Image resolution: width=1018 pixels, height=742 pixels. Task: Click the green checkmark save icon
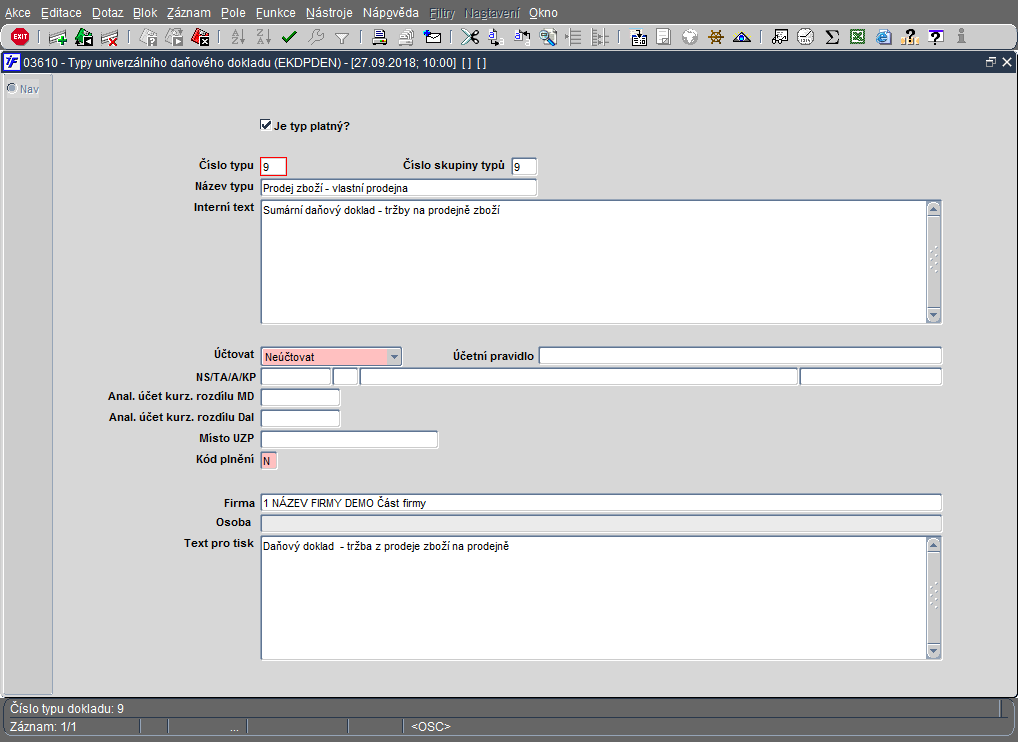290,38
